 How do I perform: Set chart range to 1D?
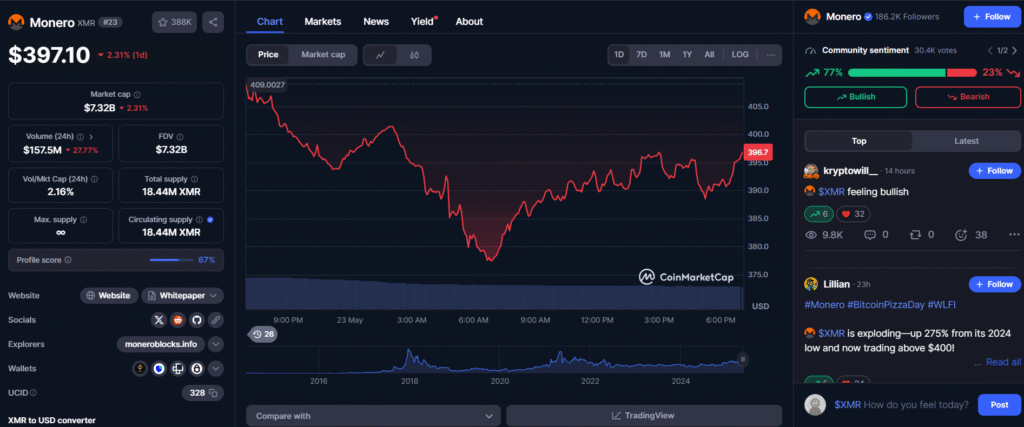619,55
